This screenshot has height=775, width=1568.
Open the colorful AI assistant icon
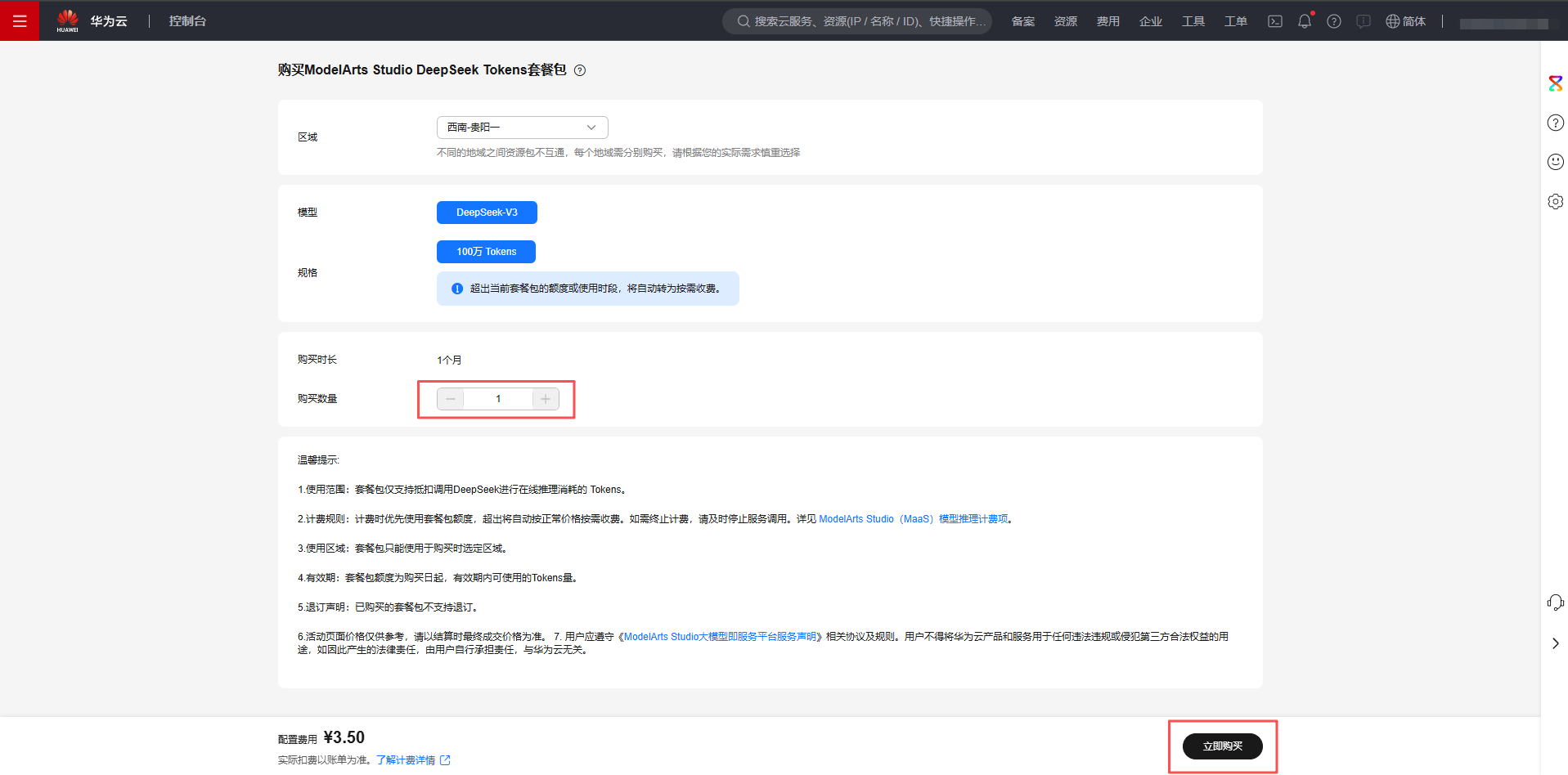point(1555,83)
